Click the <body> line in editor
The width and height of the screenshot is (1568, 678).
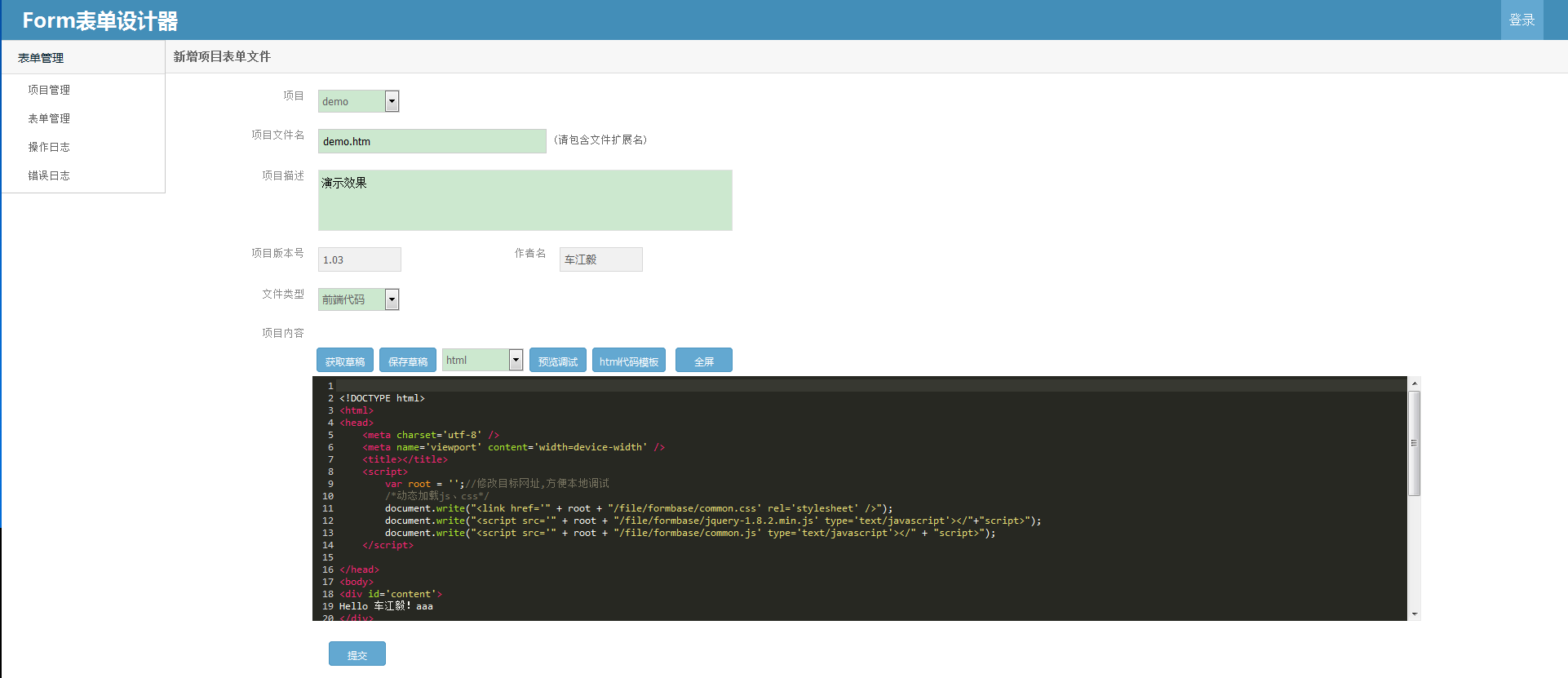tap(357, 582)
